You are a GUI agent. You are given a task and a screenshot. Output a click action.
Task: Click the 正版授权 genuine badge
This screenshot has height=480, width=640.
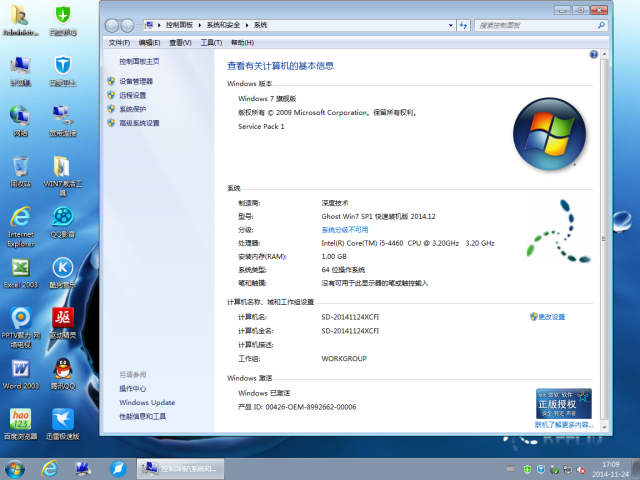(x=564, y=404)
